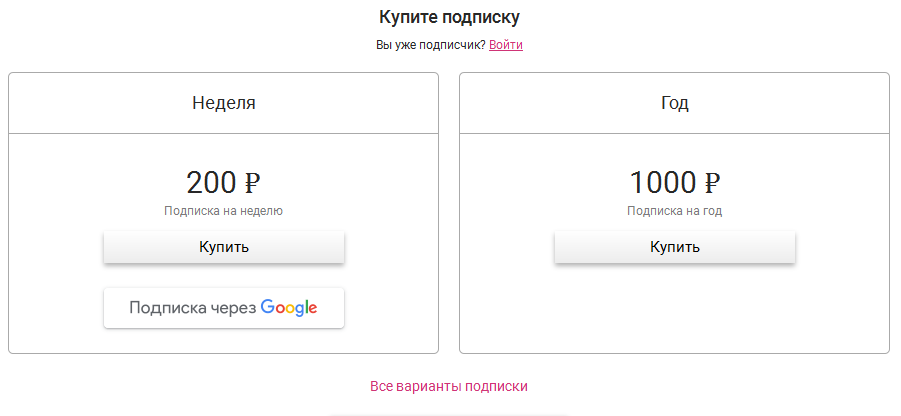Image resolution: width=901 pixels, height=416 pixels.
Task: Buy the weekly subscription with Купить
Action: pos(224,247)
